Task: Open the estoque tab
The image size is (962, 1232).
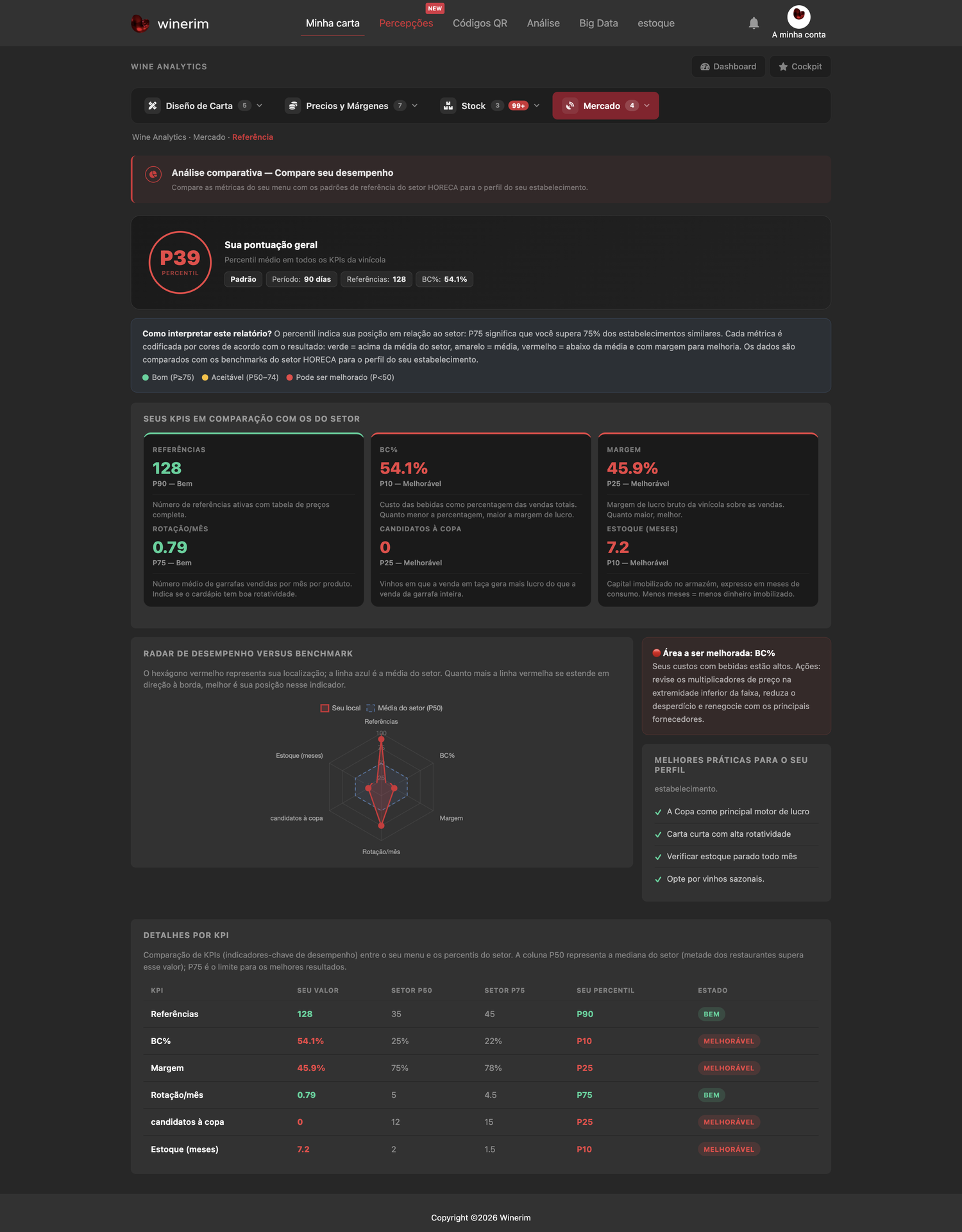Action: (x=656, y=23)
